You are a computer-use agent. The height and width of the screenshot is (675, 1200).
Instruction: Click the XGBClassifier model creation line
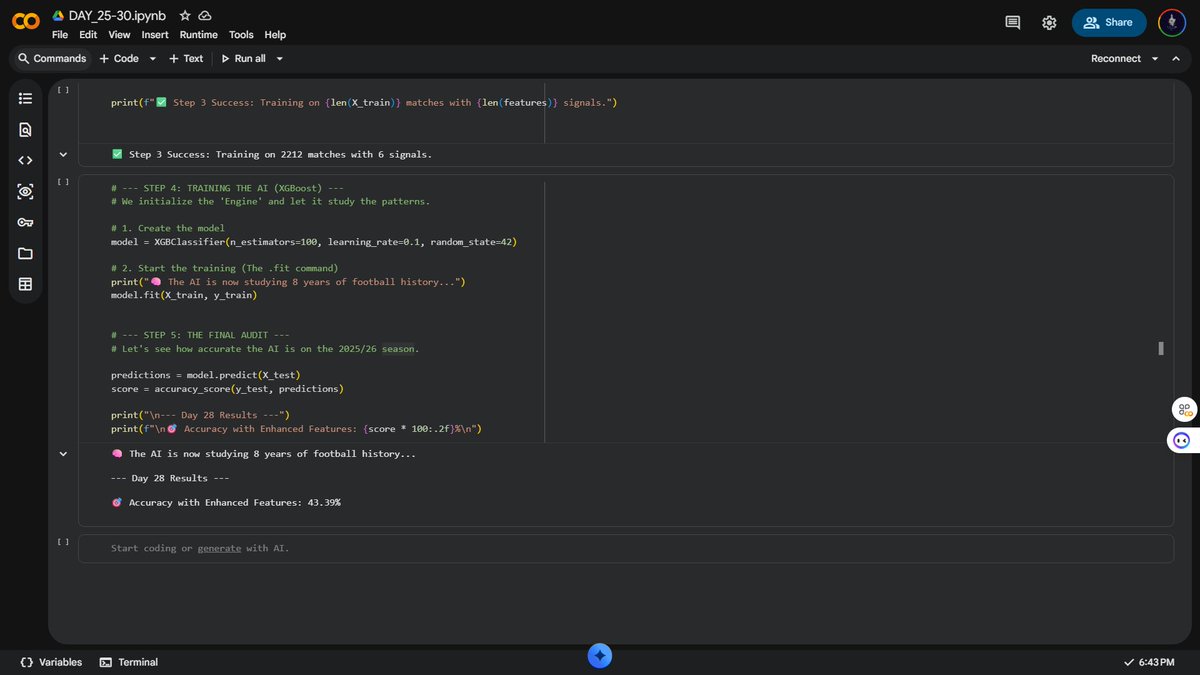pos(314,242)
